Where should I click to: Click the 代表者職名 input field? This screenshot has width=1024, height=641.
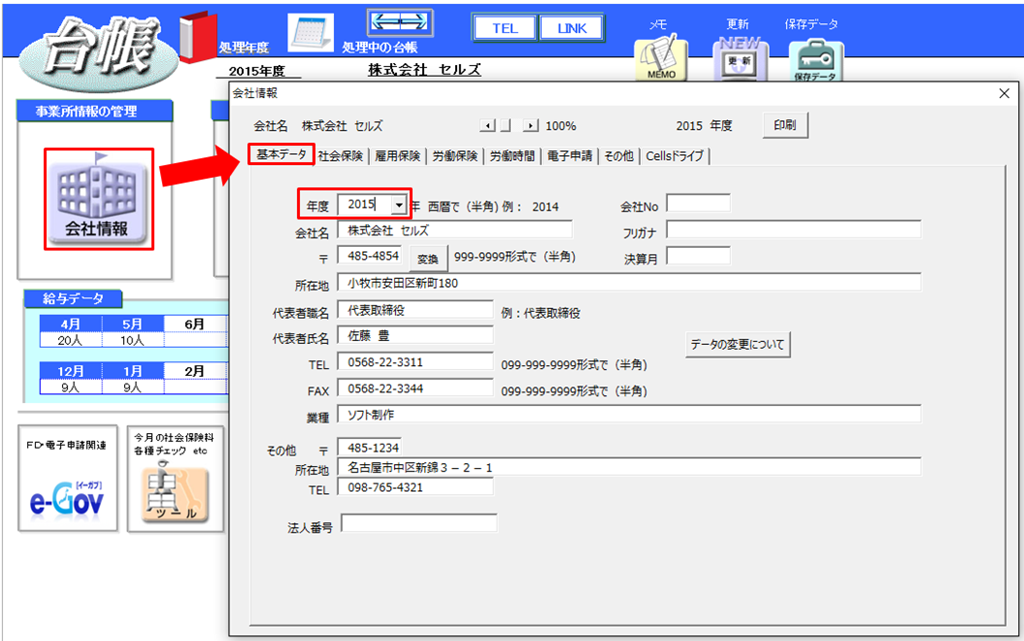415,309
